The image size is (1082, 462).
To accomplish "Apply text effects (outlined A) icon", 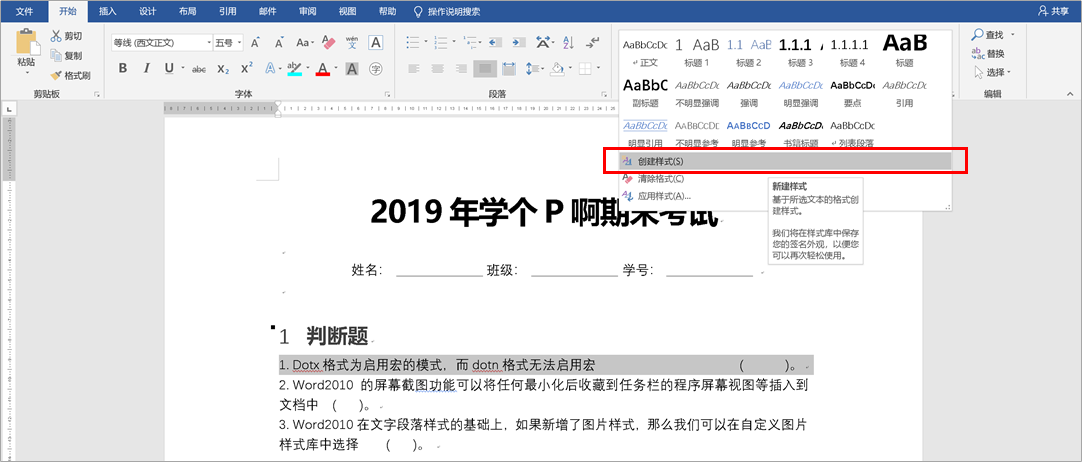I will (270, 68).
